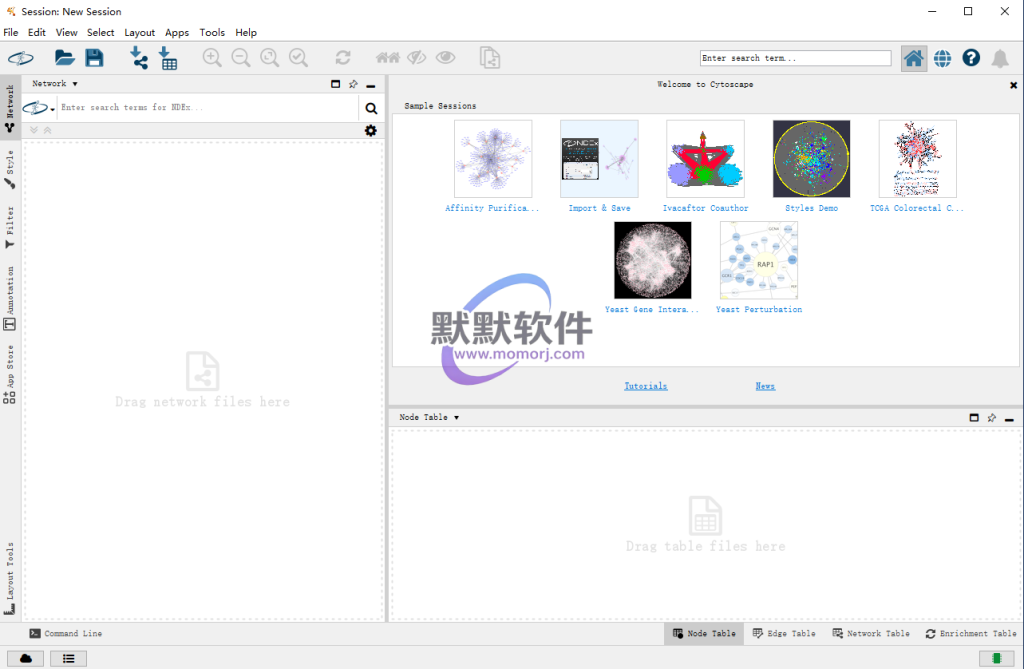Screen dimensions: 1024x669
Task: Click Import Network from File icon
Action: tap(139, 58)
